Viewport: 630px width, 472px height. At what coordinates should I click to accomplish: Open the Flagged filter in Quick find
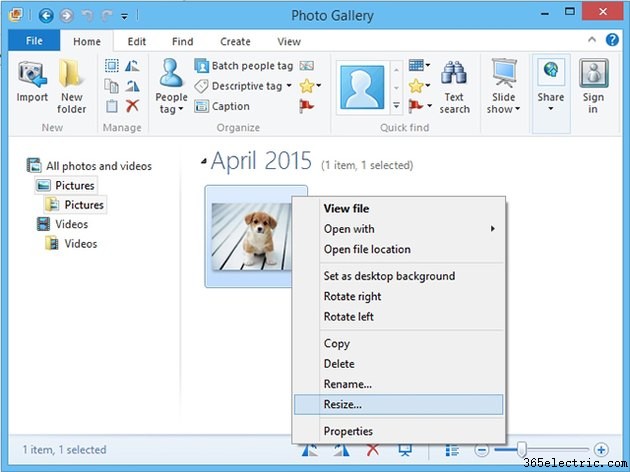420,106
